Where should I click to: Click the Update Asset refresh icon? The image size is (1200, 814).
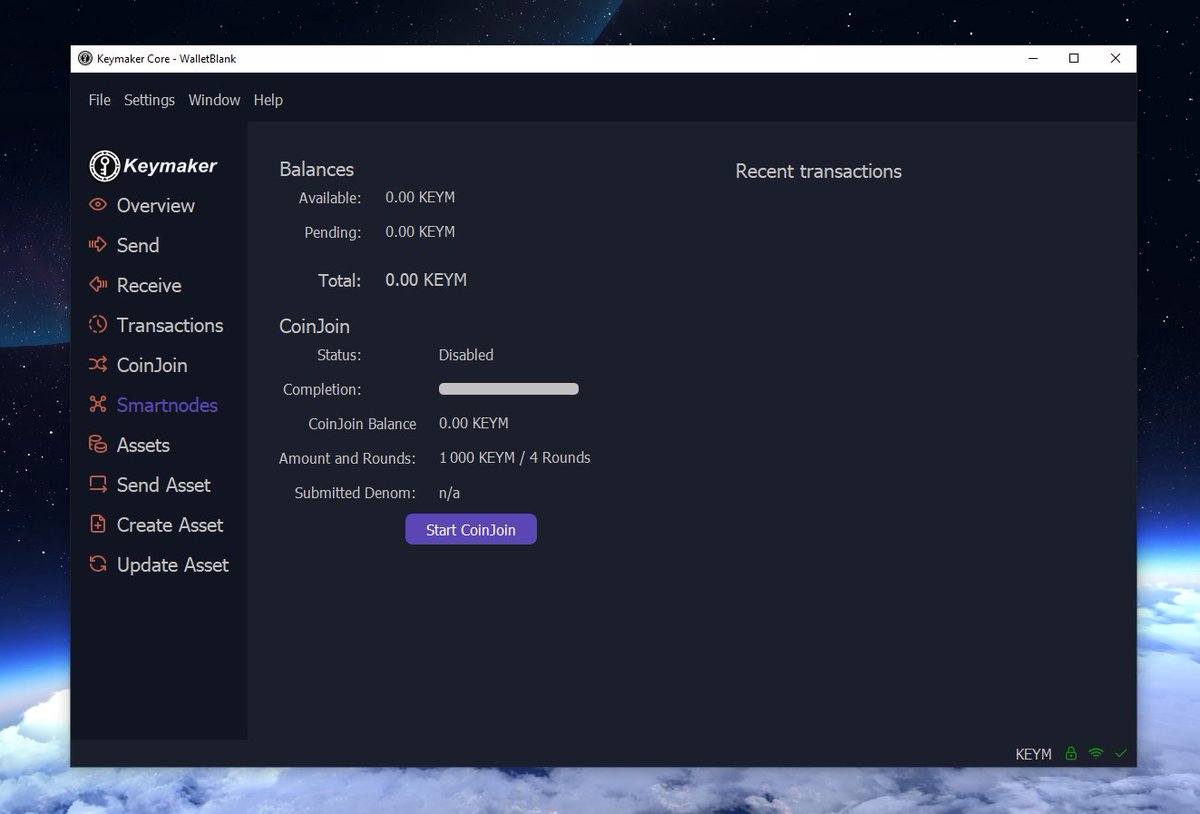point(98,565)
